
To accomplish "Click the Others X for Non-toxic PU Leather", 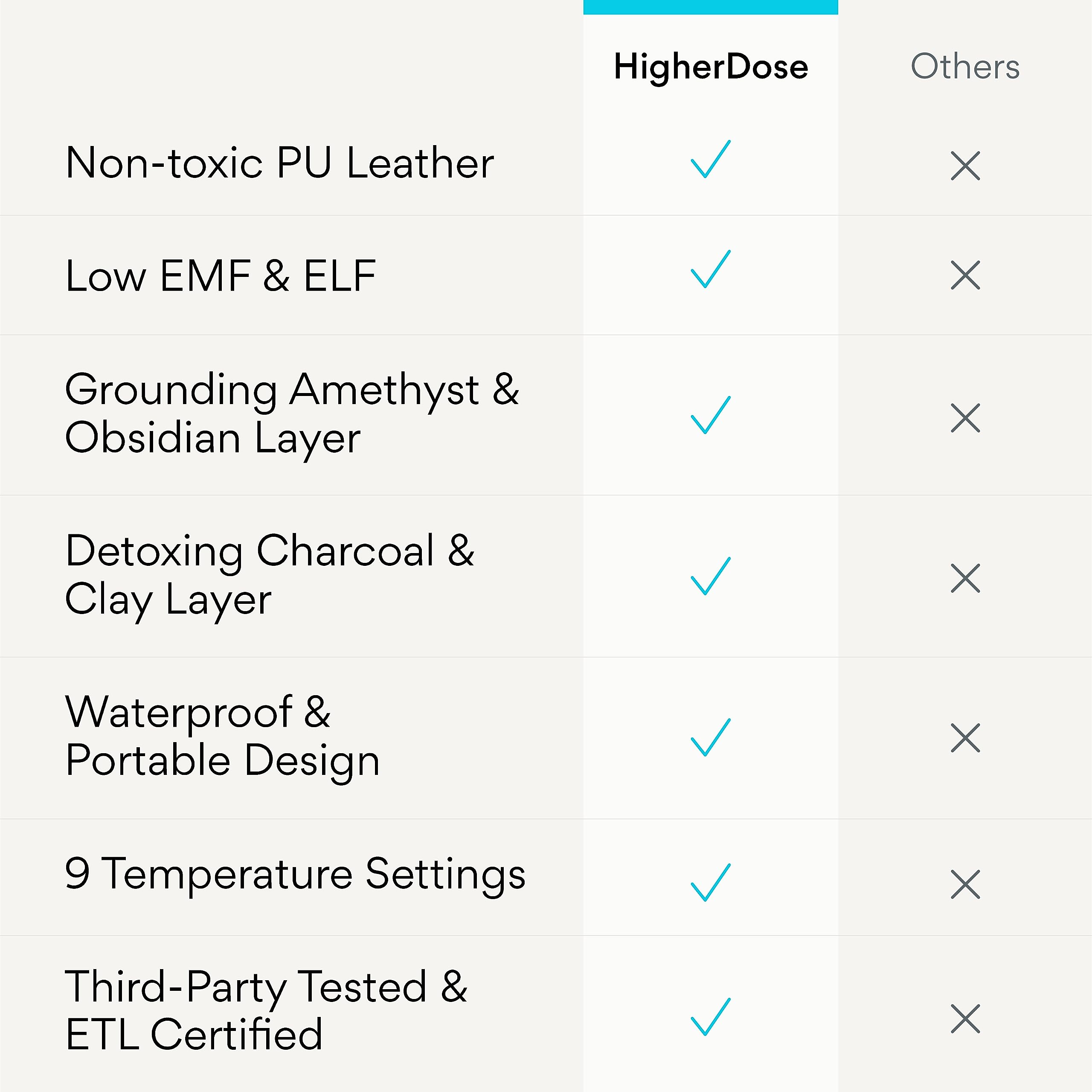I will coord(965,166).
